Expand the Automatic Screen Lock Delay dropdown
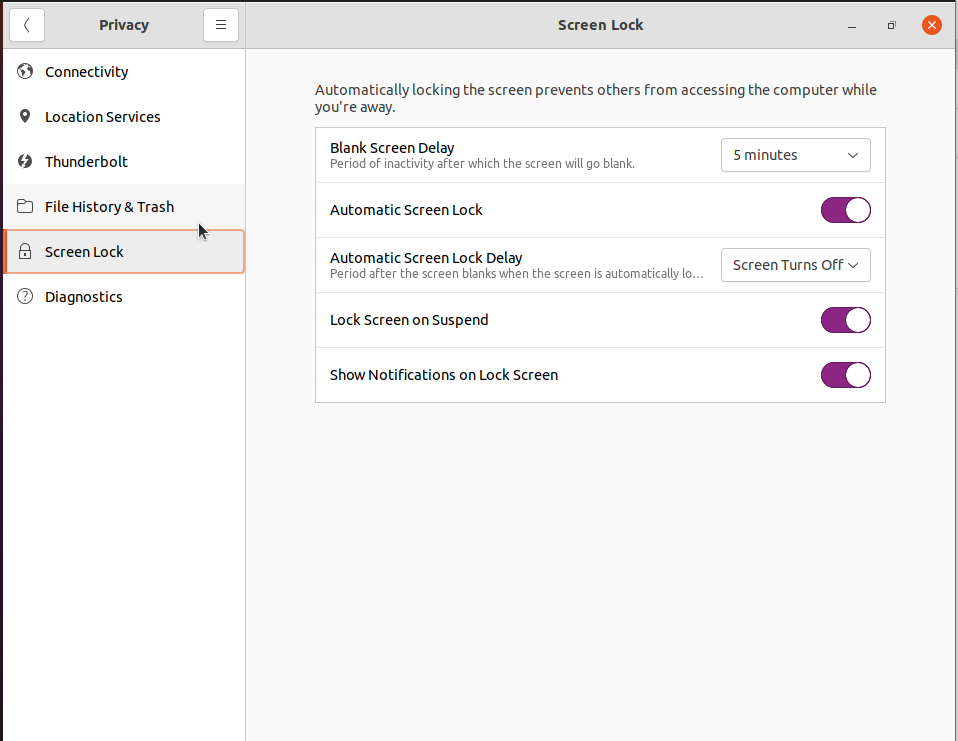 [x=795, y=265]
